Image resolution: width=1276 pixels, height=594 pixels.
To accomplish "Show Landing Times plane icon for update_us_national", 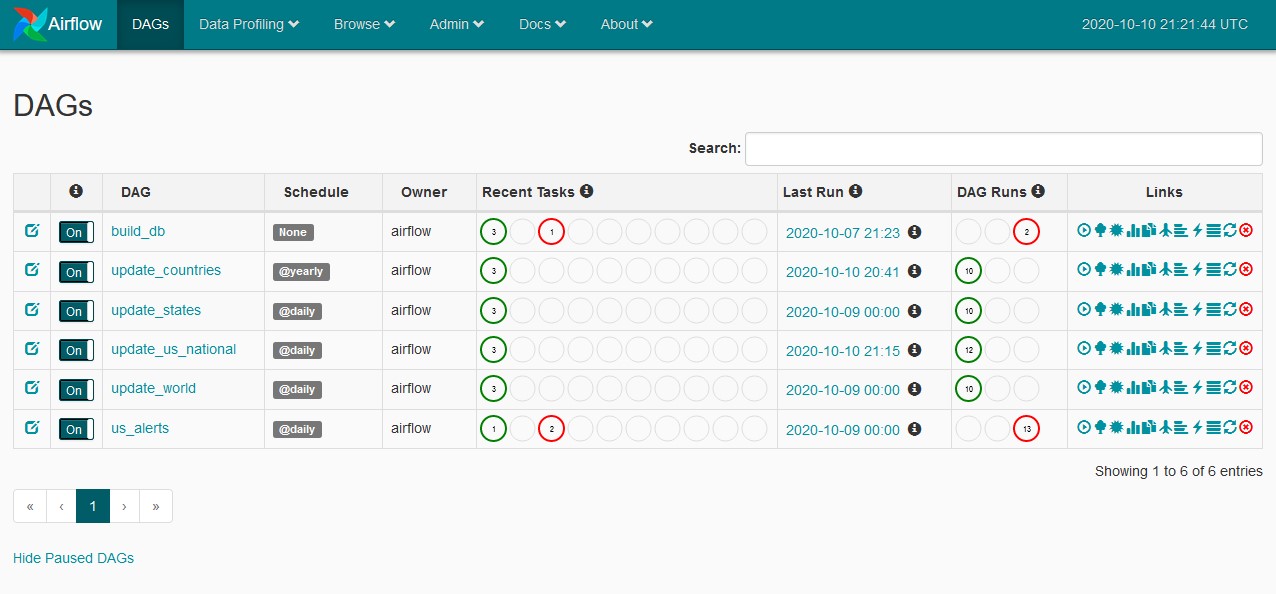I will pyautogui.click(x=1165, y=349).
